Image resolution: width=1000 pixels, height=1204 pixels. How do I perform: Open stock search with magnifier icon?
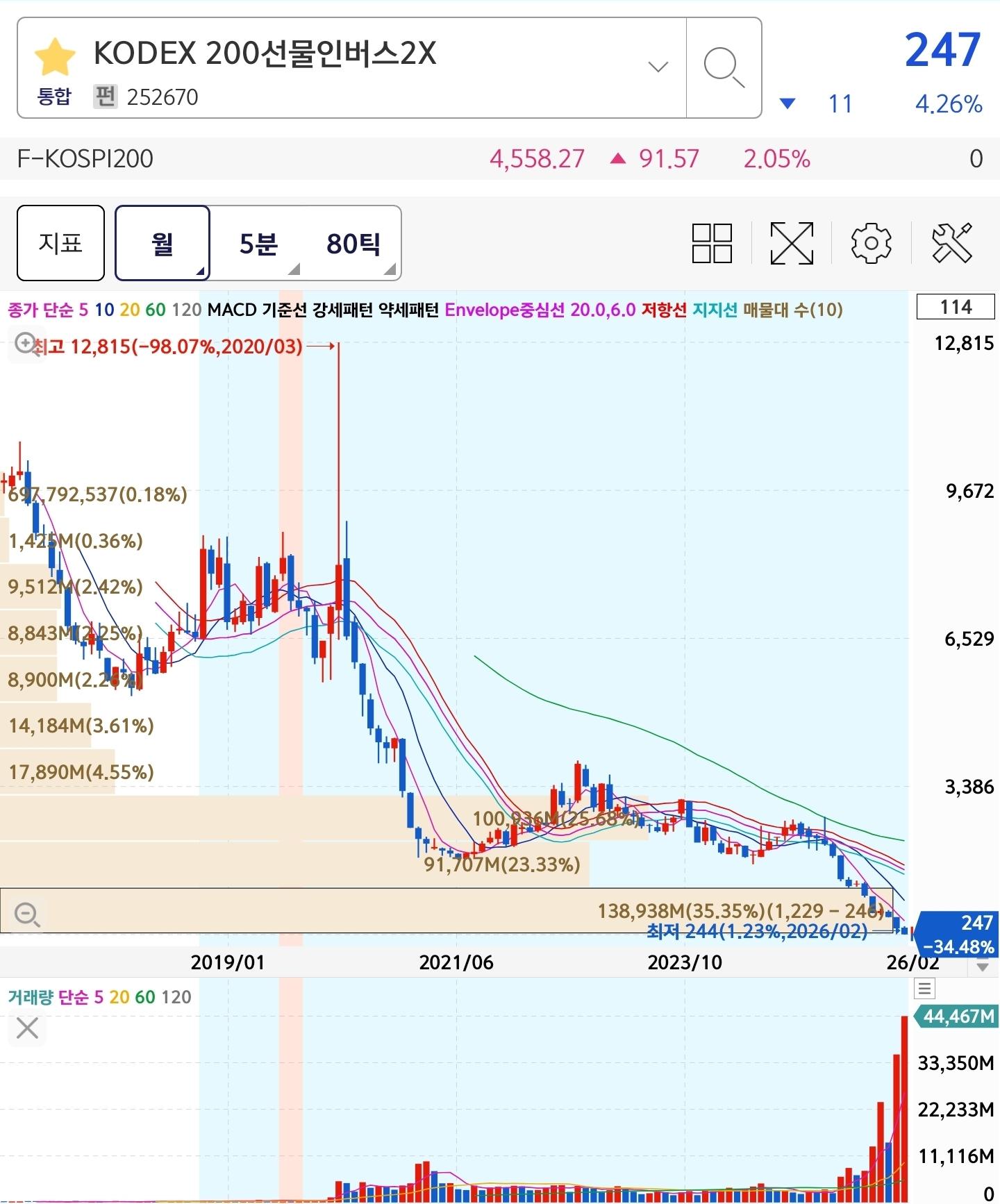pos(724,68)
